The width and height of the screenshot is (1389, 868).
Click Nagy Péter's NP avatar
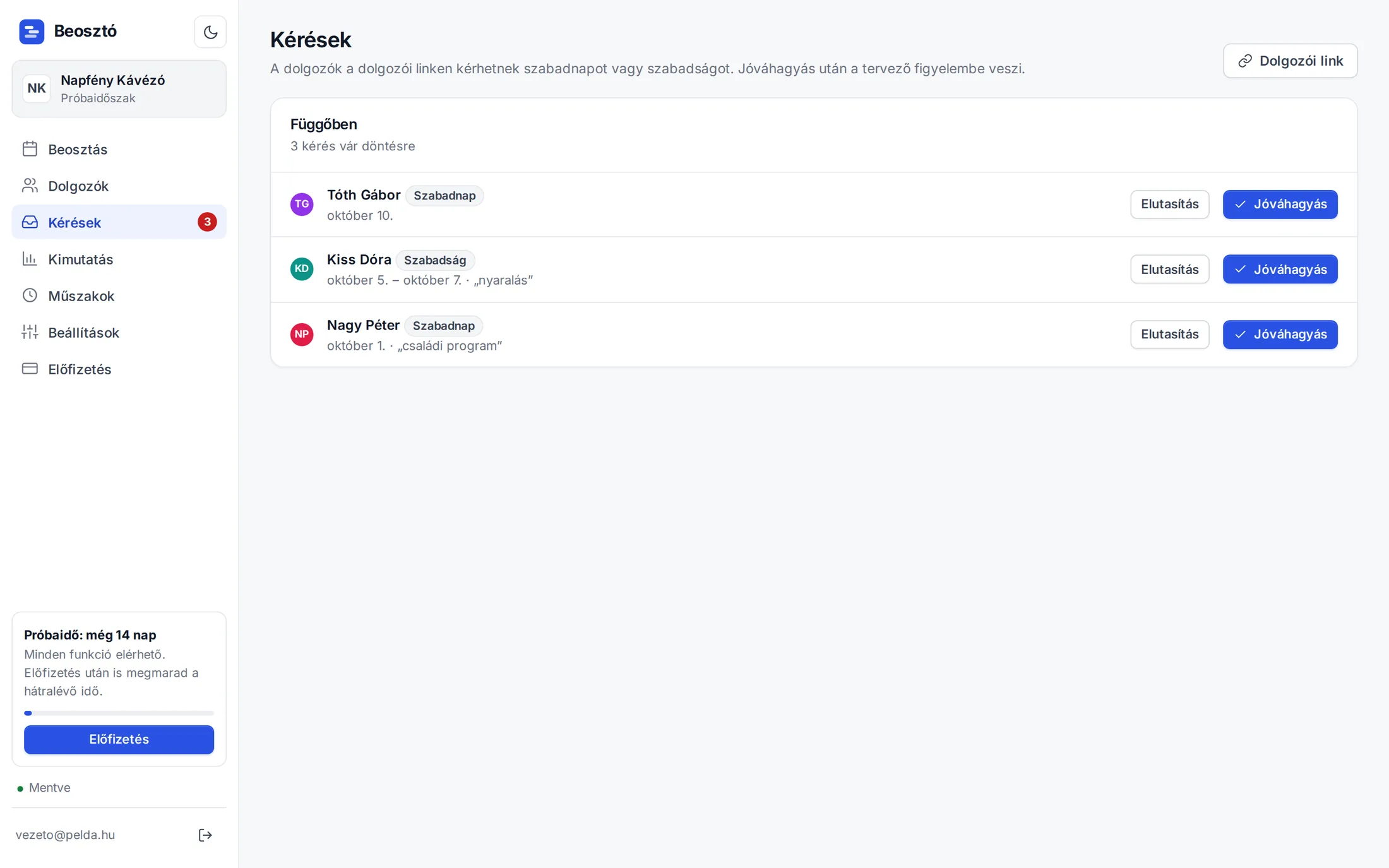pos(302,334)
